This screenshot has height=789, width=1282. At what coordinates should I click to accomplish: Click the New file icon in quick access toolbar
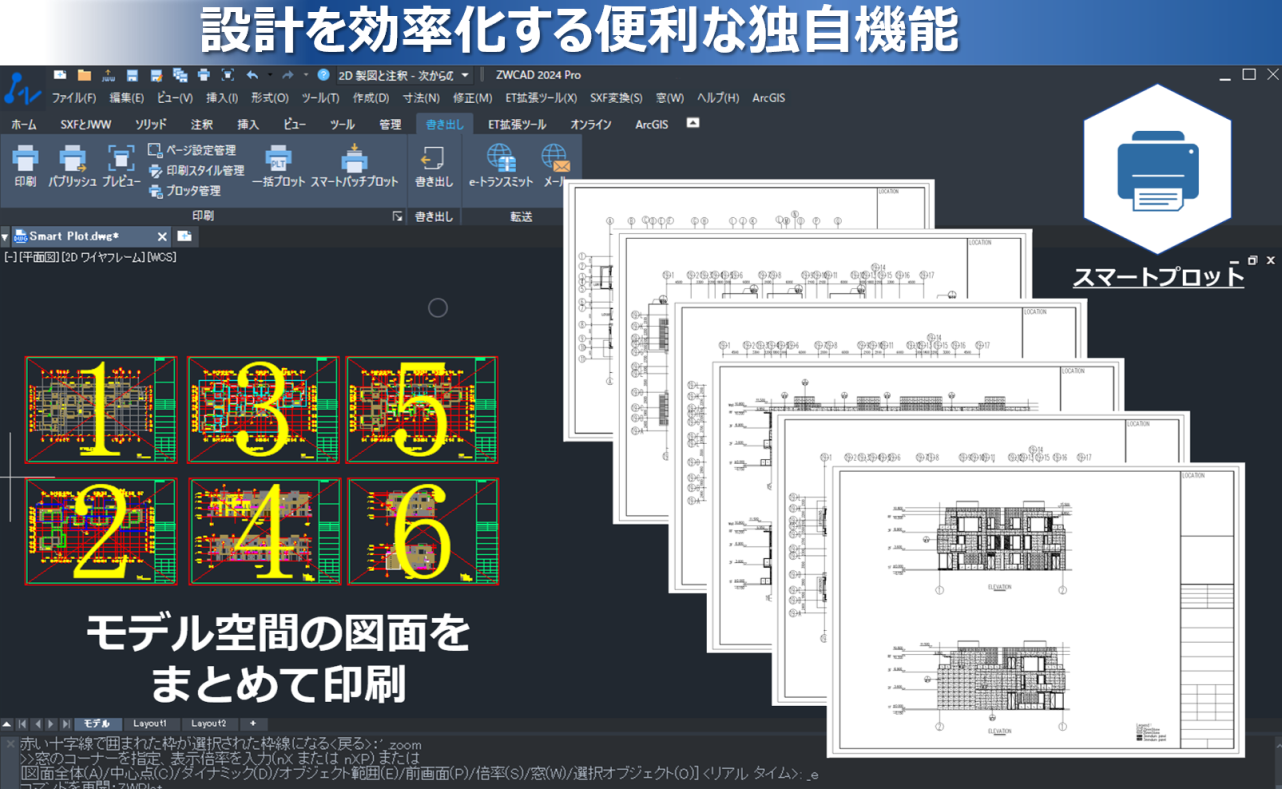coord(60,75)
